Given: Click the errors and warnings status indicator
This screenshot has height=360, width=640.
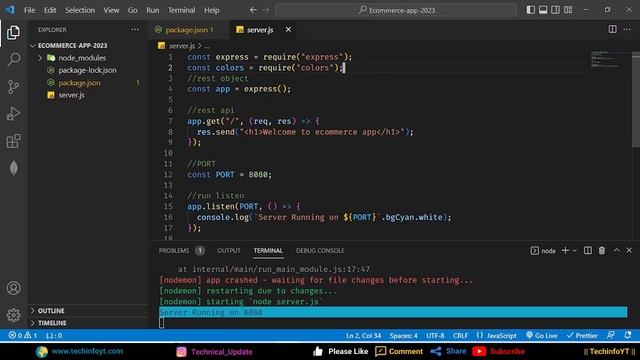Looking at the screenshot, I should click(23, 336).
